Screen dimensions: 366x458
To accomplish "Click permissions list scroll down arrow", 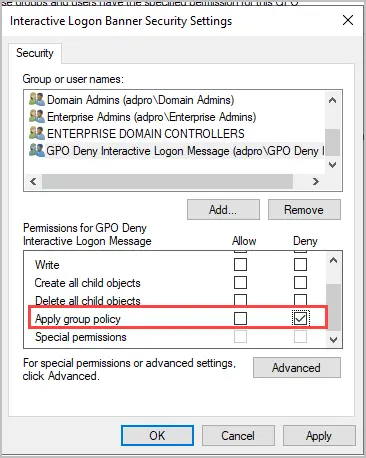I will point(333,340).
